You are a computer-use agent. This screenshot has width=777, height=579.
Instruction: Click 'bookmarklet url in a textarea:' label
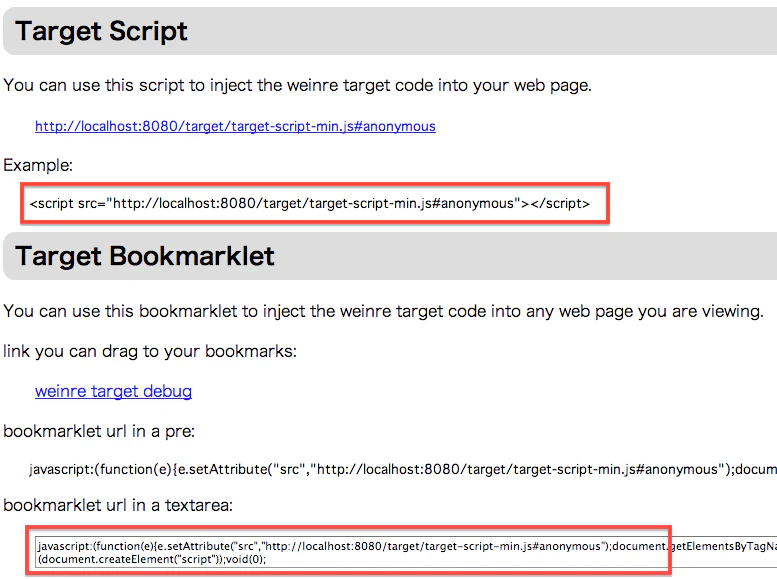[118, 505]
